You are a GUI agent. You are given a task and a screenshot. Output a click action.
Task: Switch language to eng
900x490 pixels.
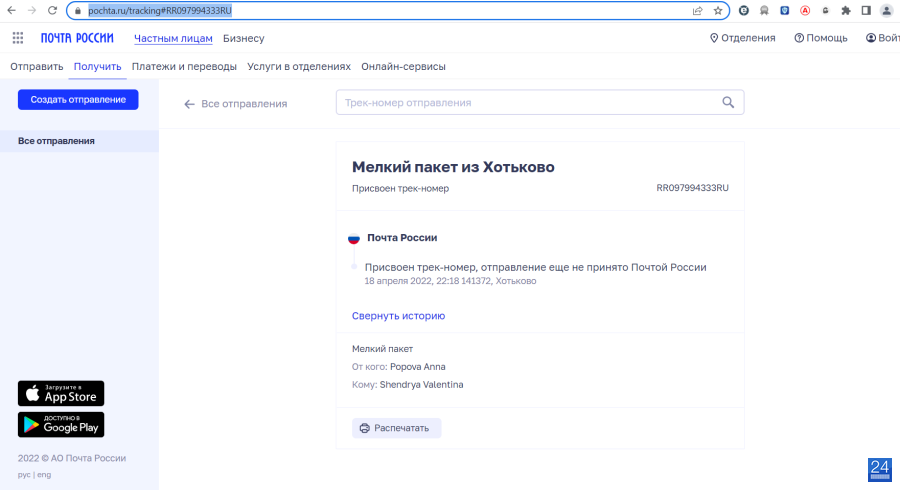coord(44,475)
